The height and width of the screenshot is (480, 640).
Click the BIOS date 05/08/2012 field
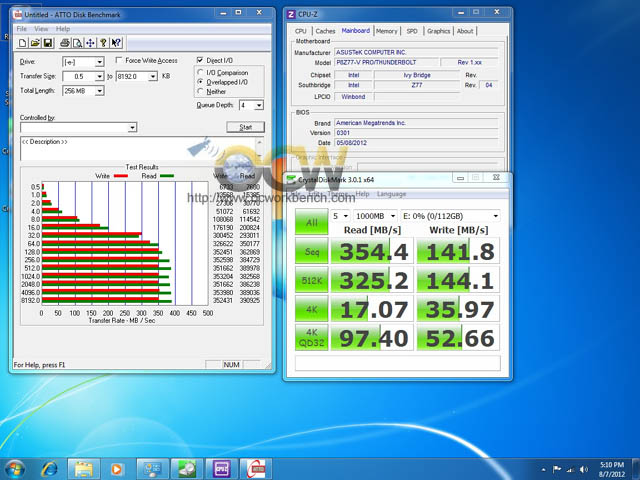click(416, 143)
